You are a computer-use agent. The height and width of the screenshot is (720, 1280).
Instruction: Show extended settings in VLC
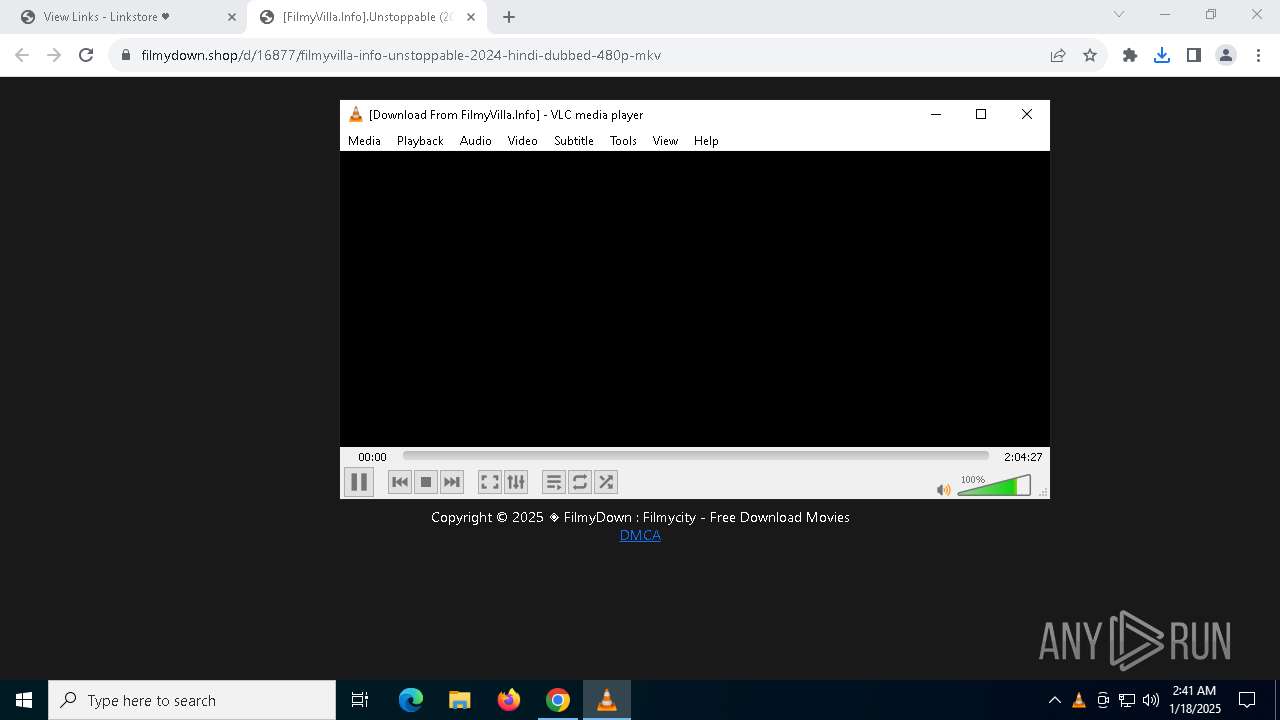516,482
